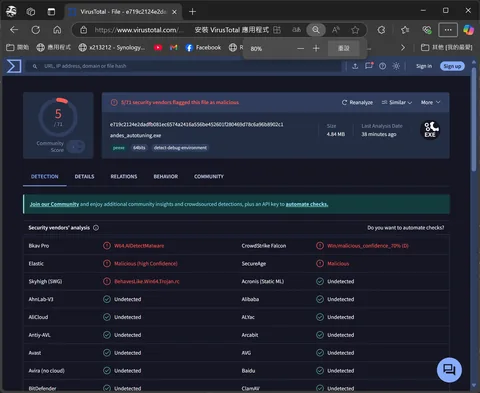Click the detect-debug-environment tag
480x393 pixels.
click(180, 148)
